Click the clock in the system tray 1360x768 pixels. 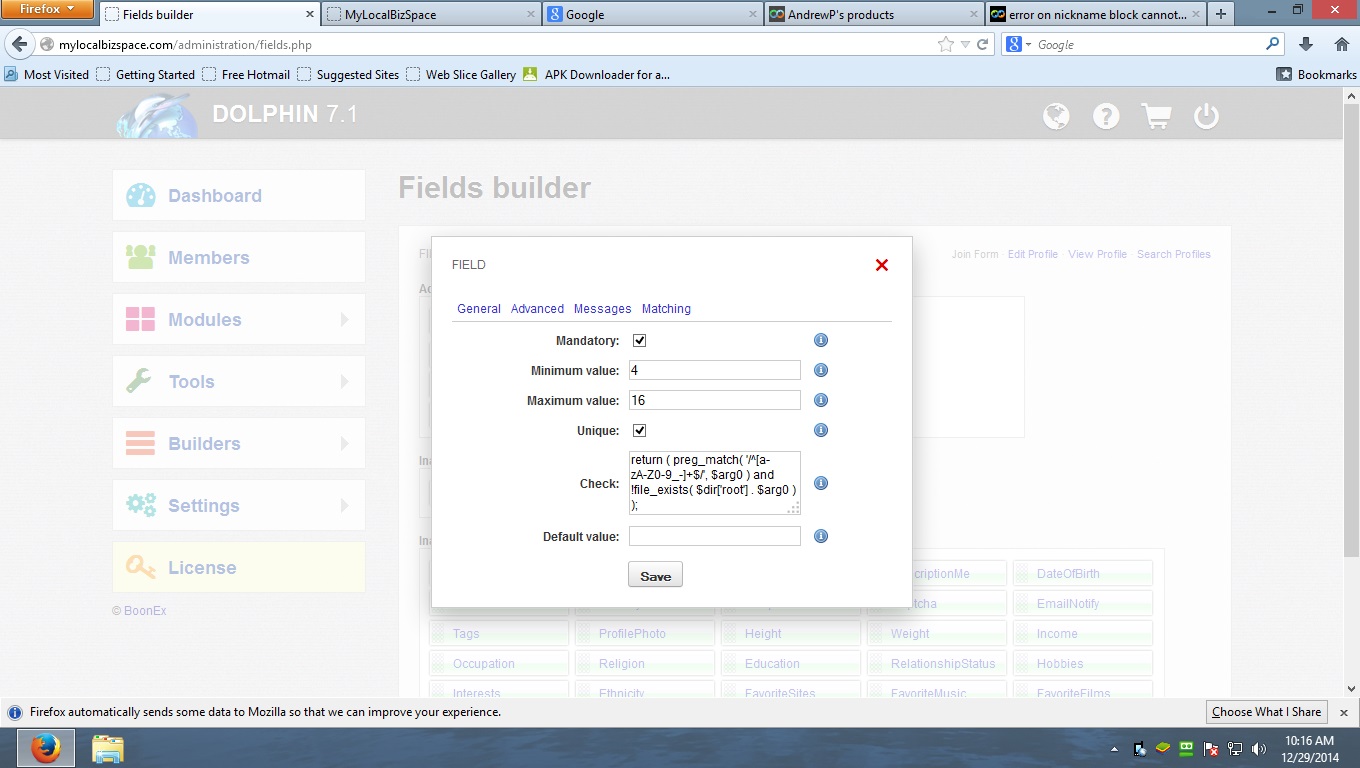click(1310, 748)
